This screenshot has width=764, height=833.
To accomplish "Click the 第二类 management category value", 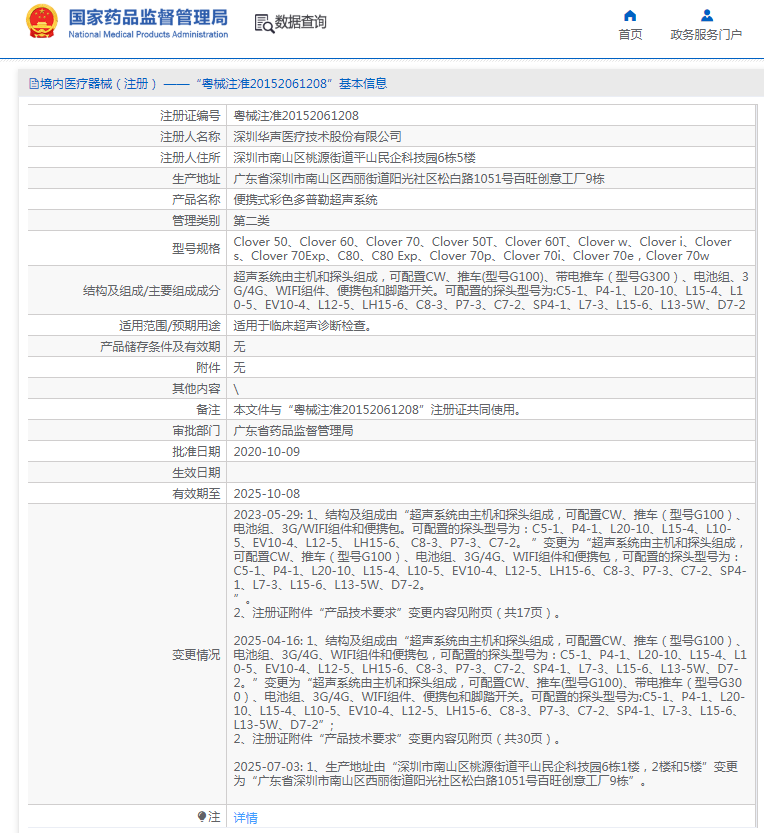I will 251,220.
